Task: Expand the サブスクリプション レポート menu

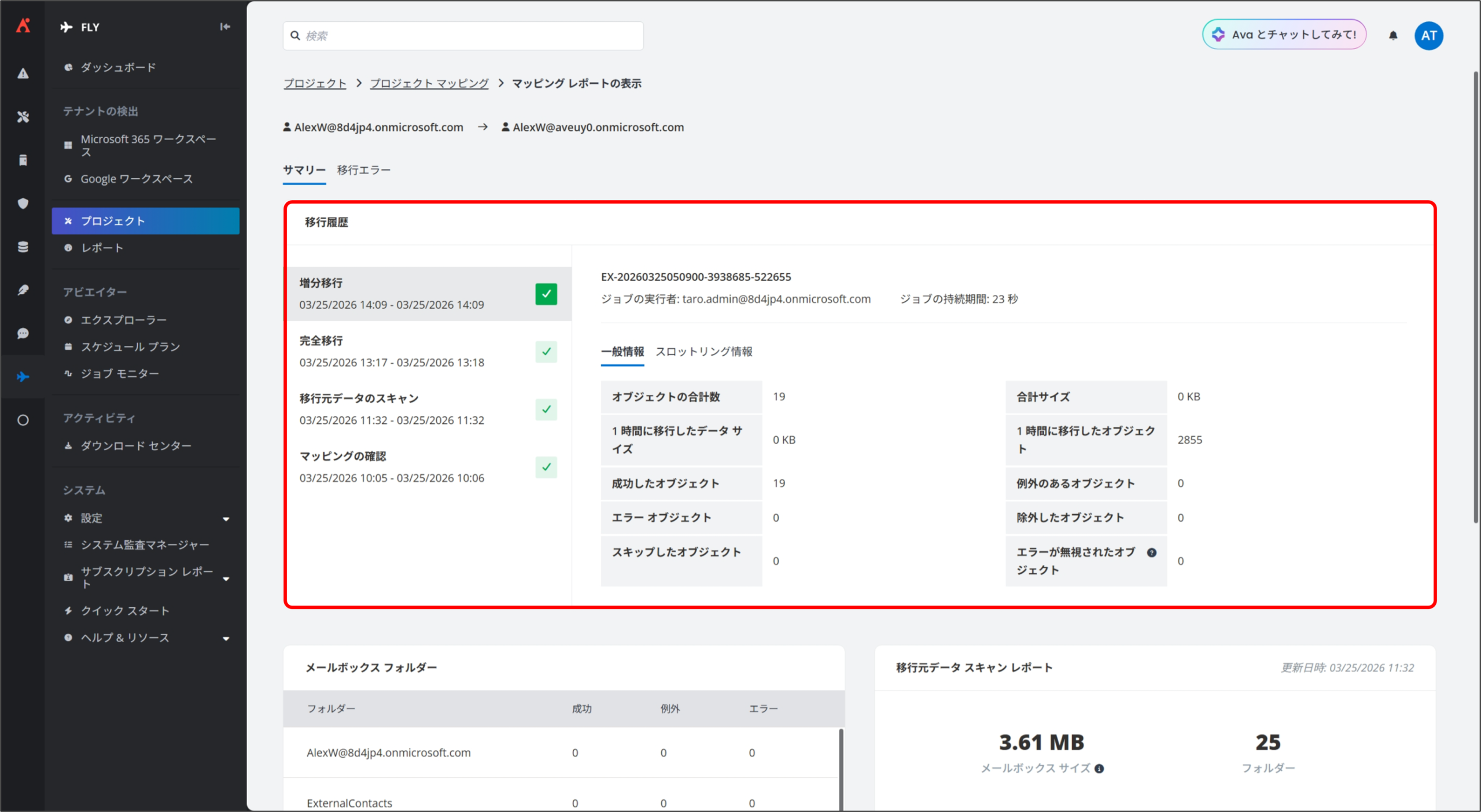Action: coord(226,578)
